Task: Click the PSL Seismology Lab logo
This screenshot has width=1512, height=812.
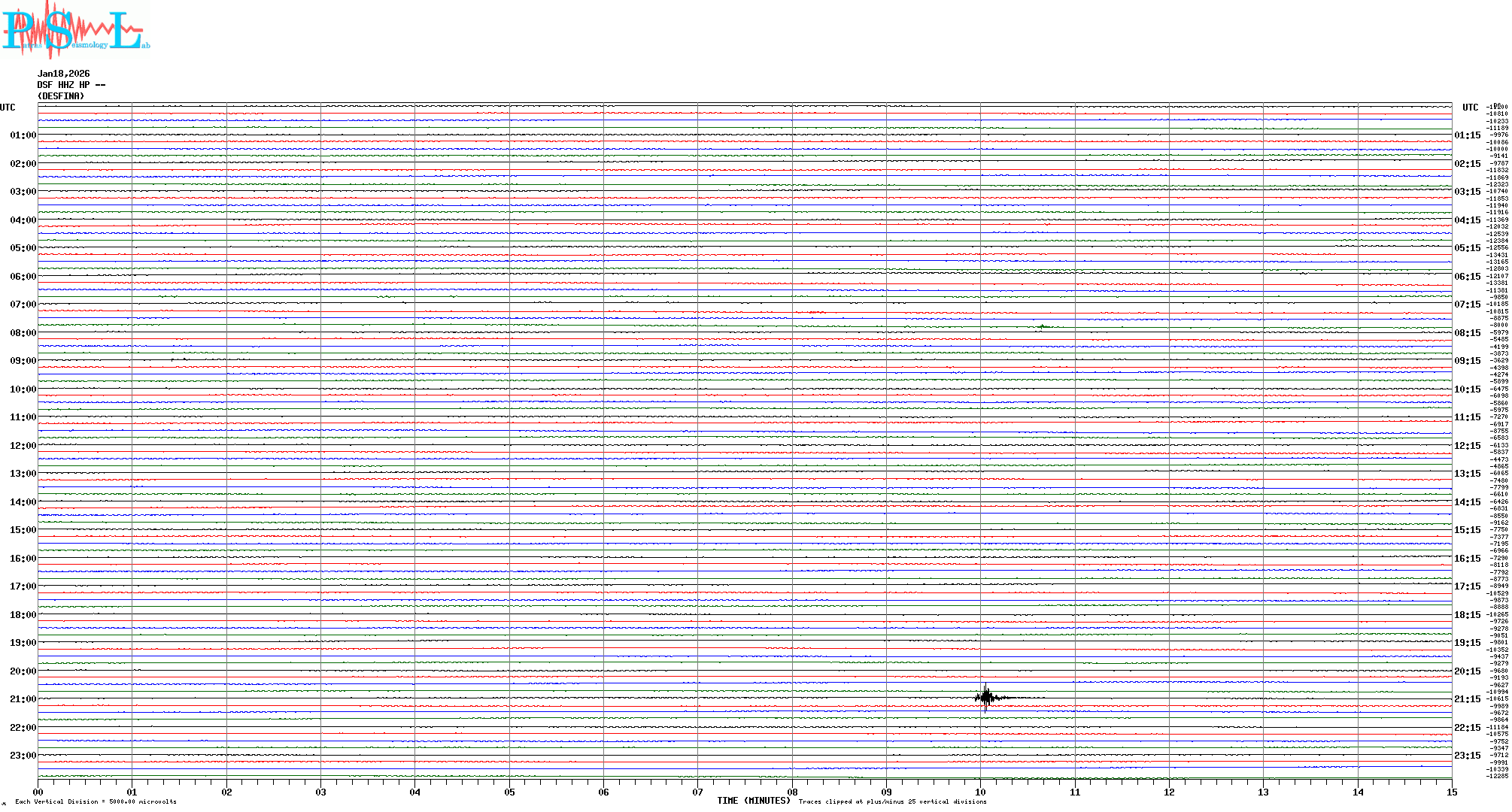Action: (74, 30)
